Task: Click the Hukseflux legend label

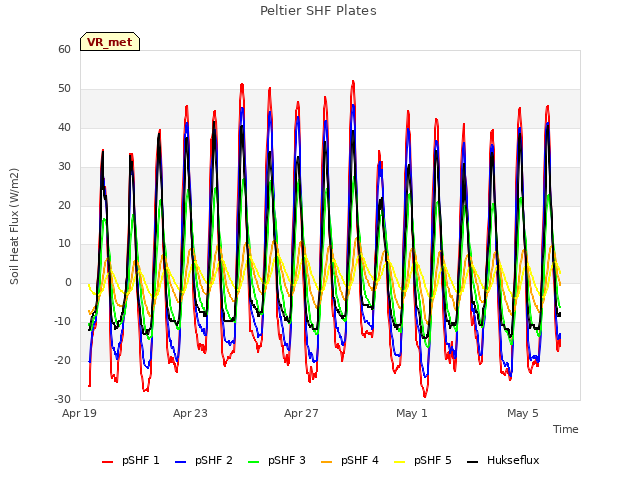Action: 513,460
